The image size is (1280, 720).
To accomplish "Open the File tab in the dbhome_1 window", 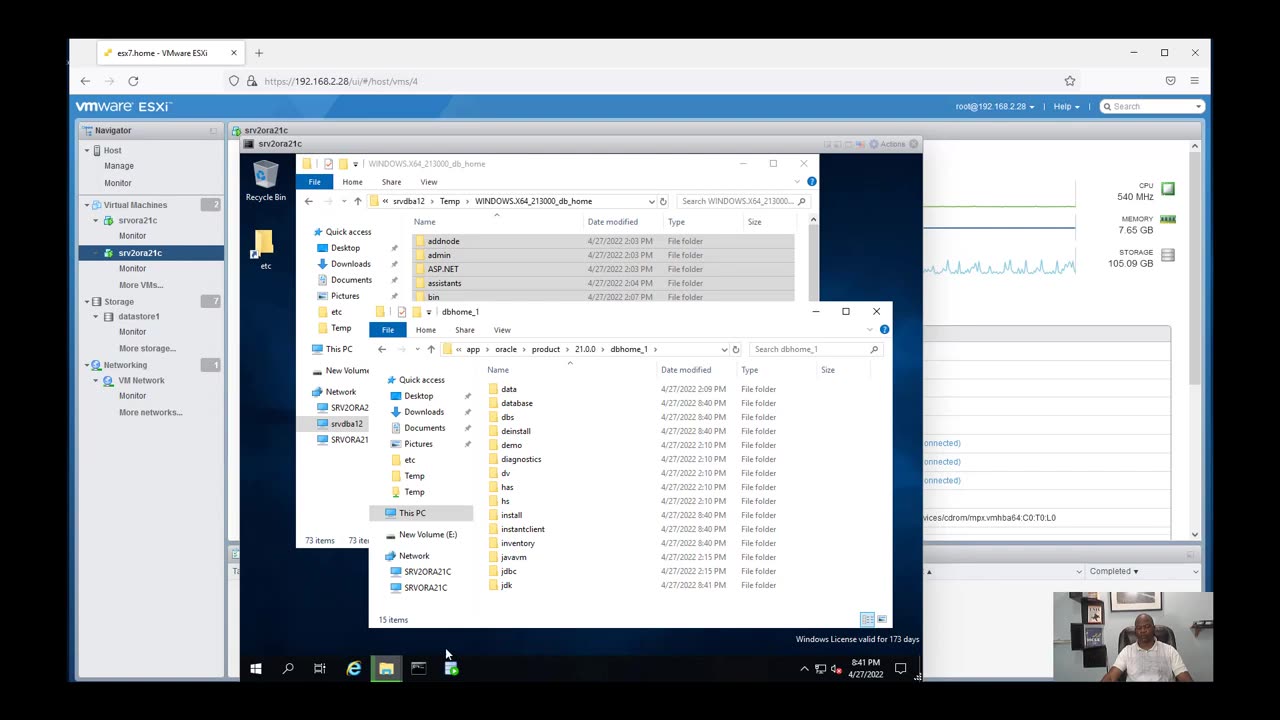I will 387,330.
